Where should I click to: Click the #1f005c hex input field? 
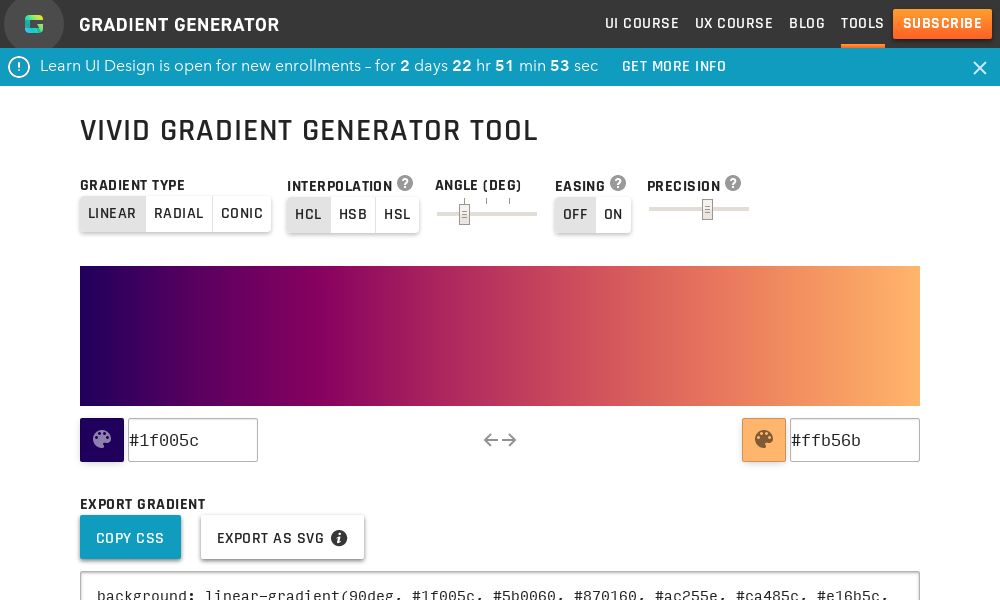(193, 440)
